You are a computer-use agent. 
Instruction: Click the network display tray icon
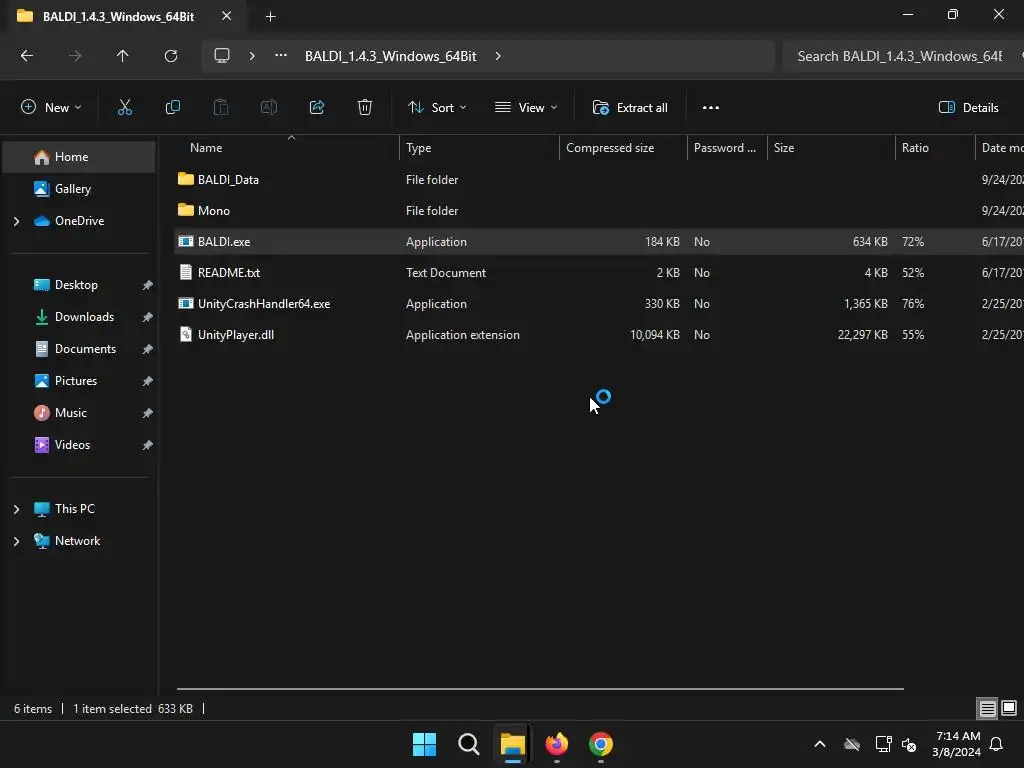[x=883, y=744]
